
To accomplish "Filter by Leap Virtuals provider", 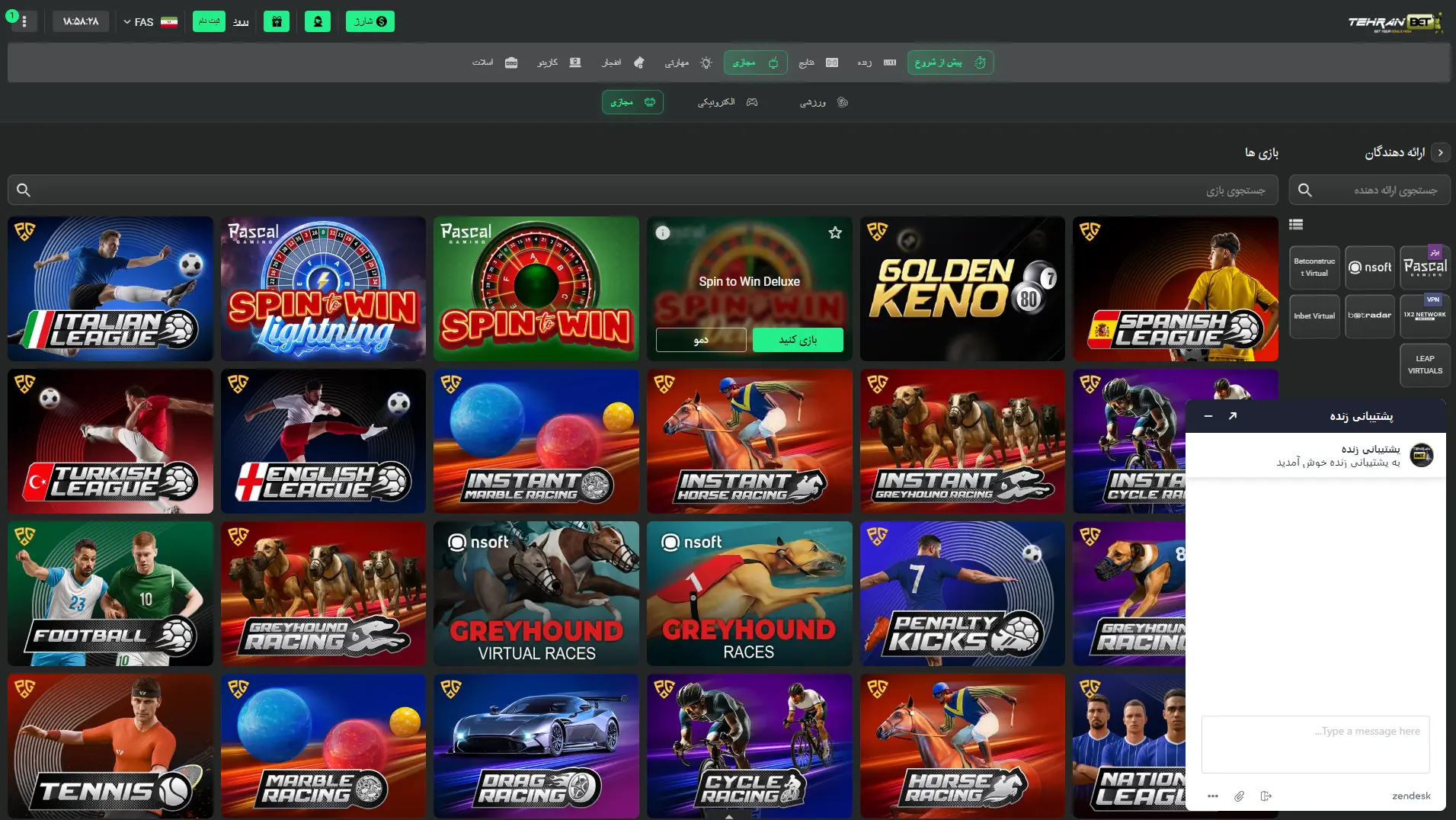I will coord(1426,365).
